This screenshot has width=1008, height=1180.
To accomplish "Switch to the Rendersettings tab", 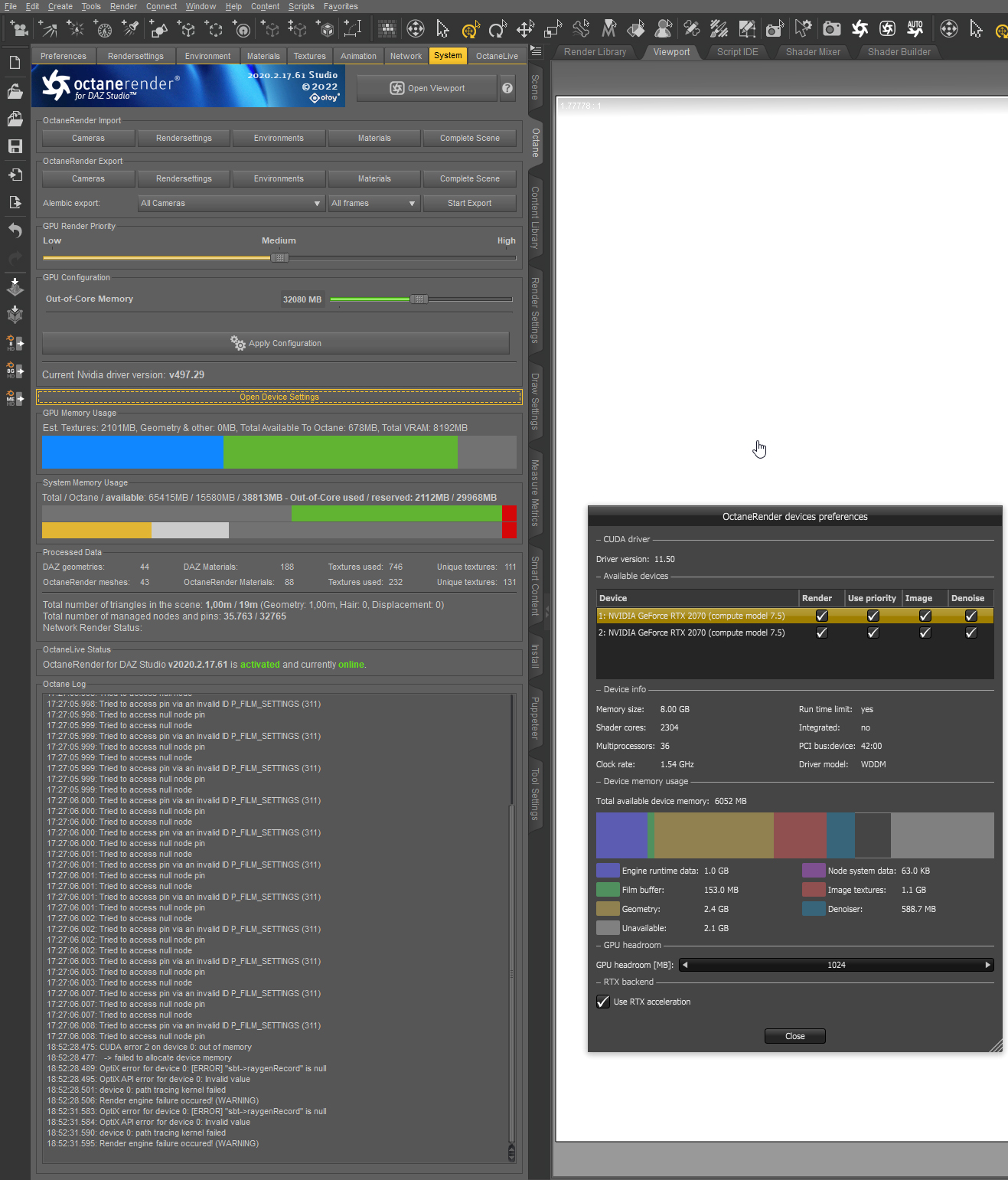I will 135,56.
